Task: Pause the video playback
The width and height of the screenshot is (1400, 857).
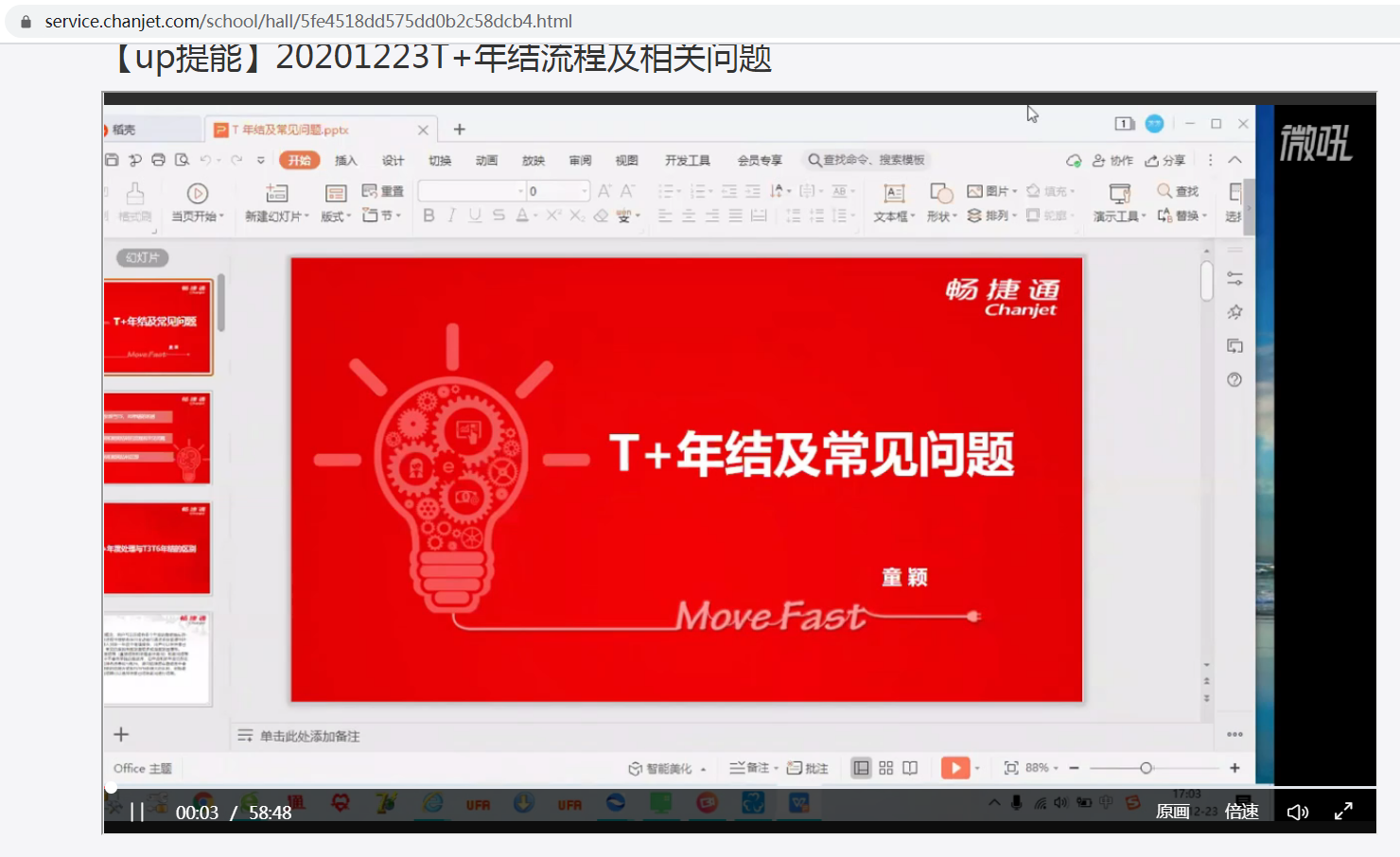Action: pos(137,812)
